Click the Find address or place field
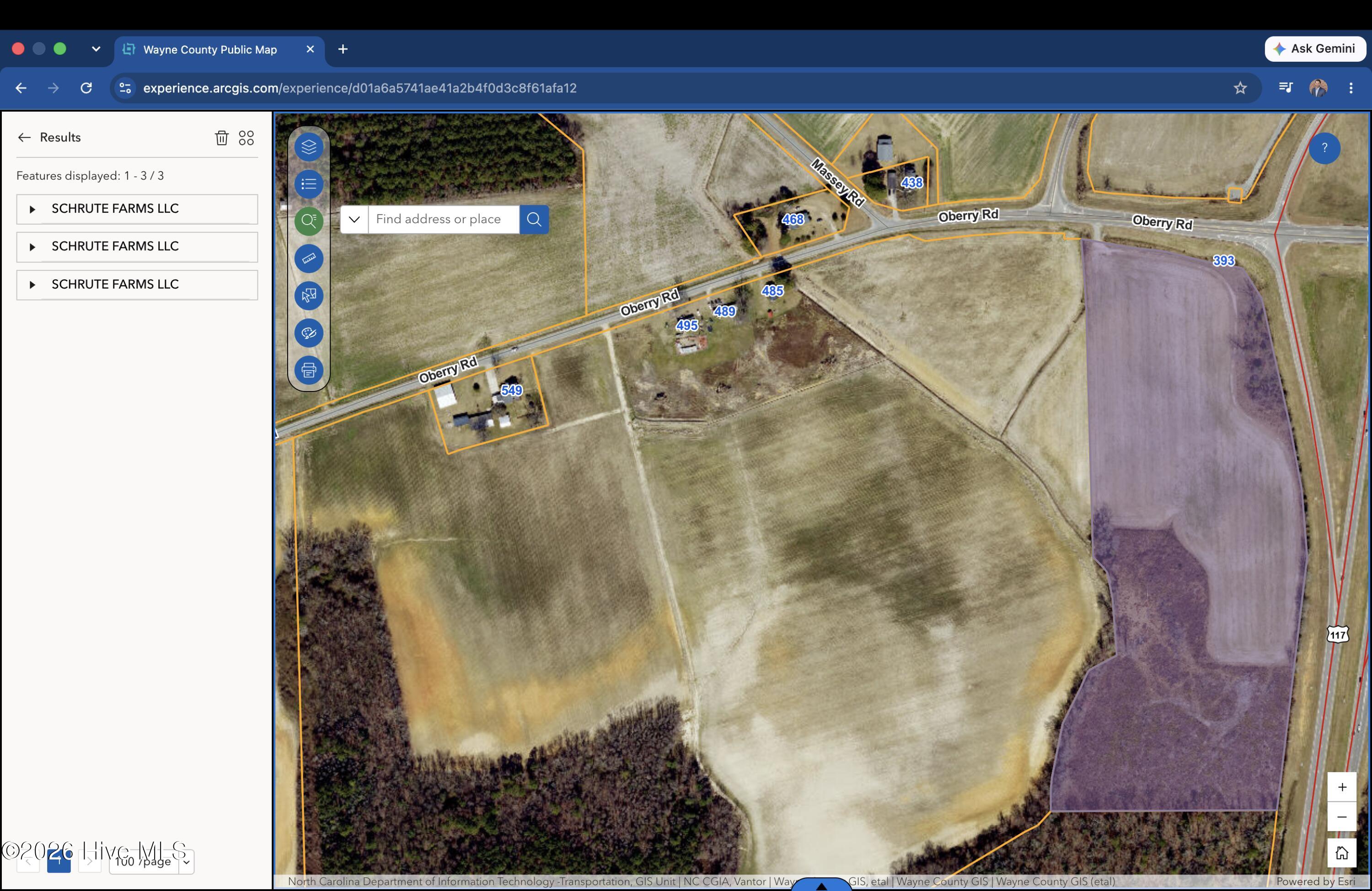The width and height of the screenshot is (1372, 891). (x=444, y=219)
